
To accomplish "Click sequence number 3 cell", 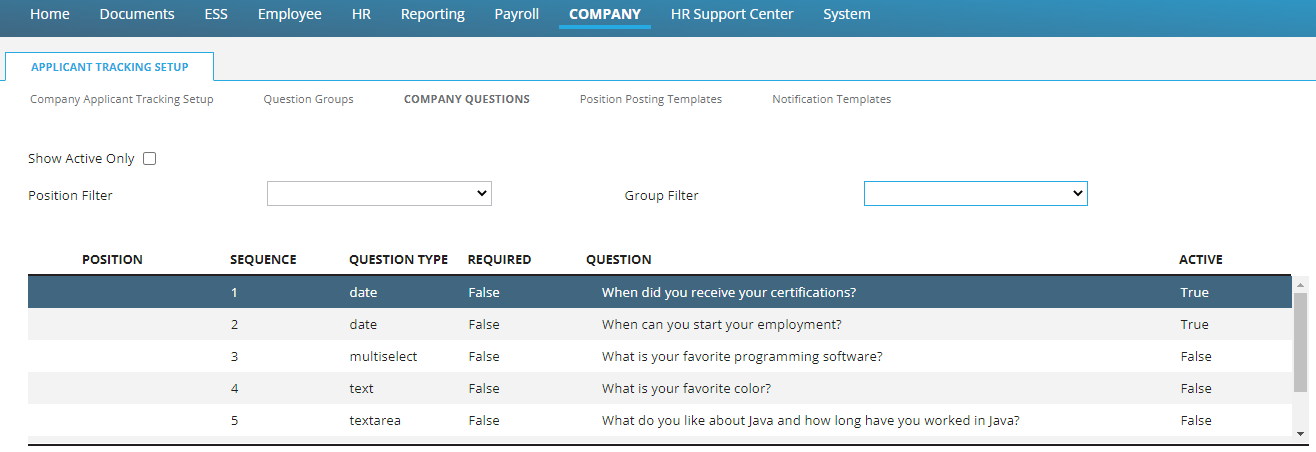I will pos(234,356).
